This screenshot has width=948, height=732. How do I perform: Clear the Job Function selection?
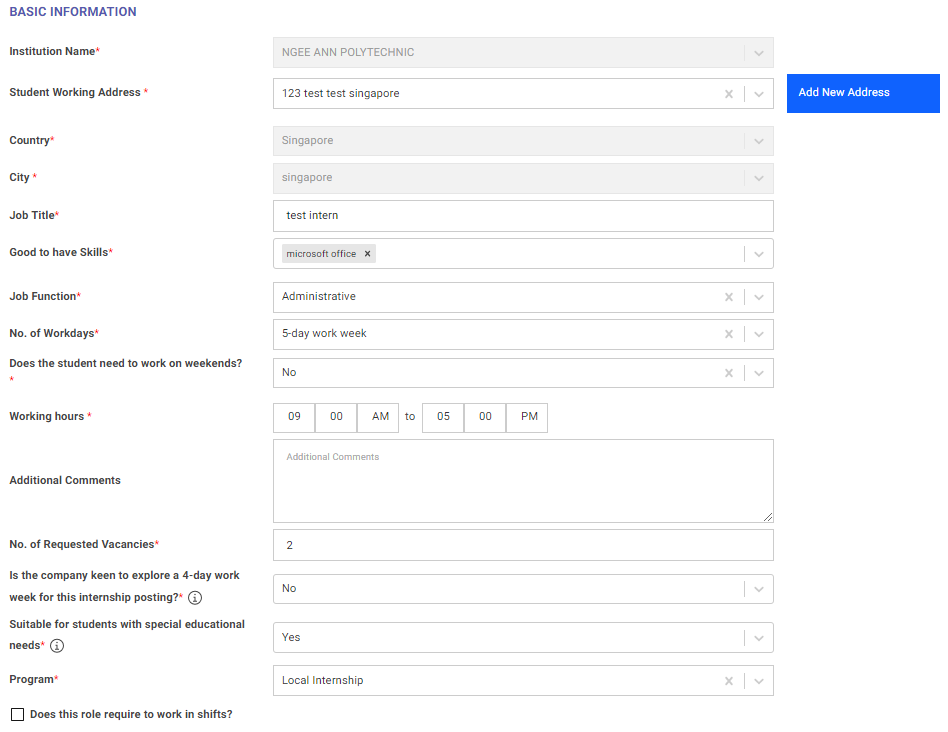coord(729,296)
